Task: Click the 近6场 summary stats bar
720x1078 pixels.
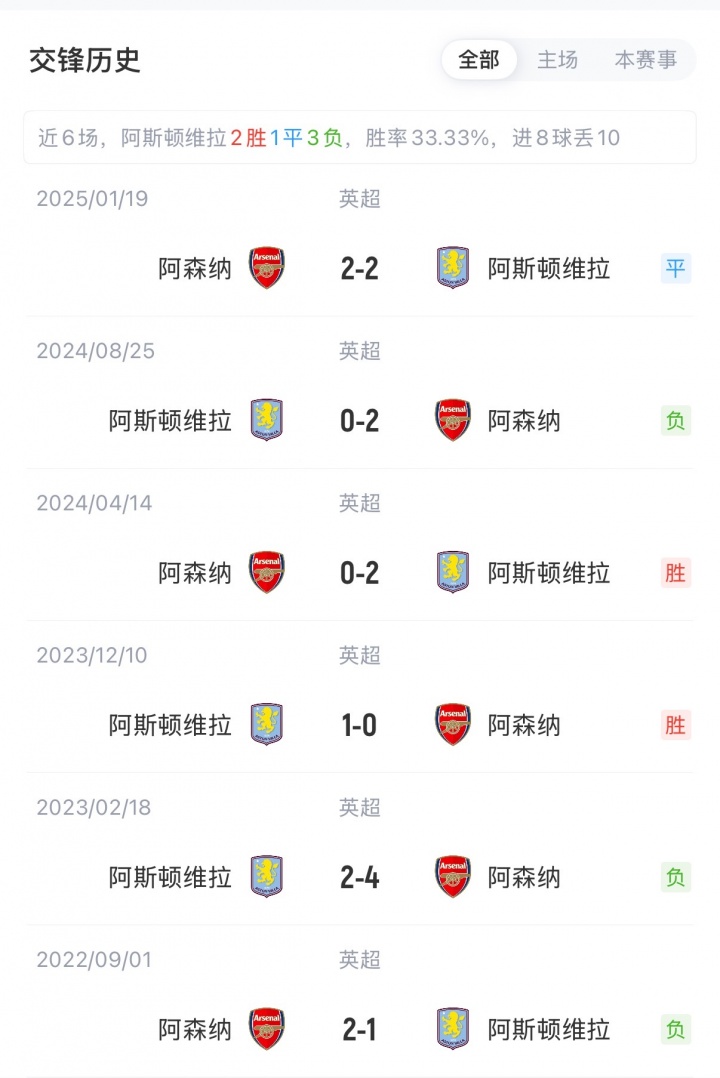Action: [360, 138]
